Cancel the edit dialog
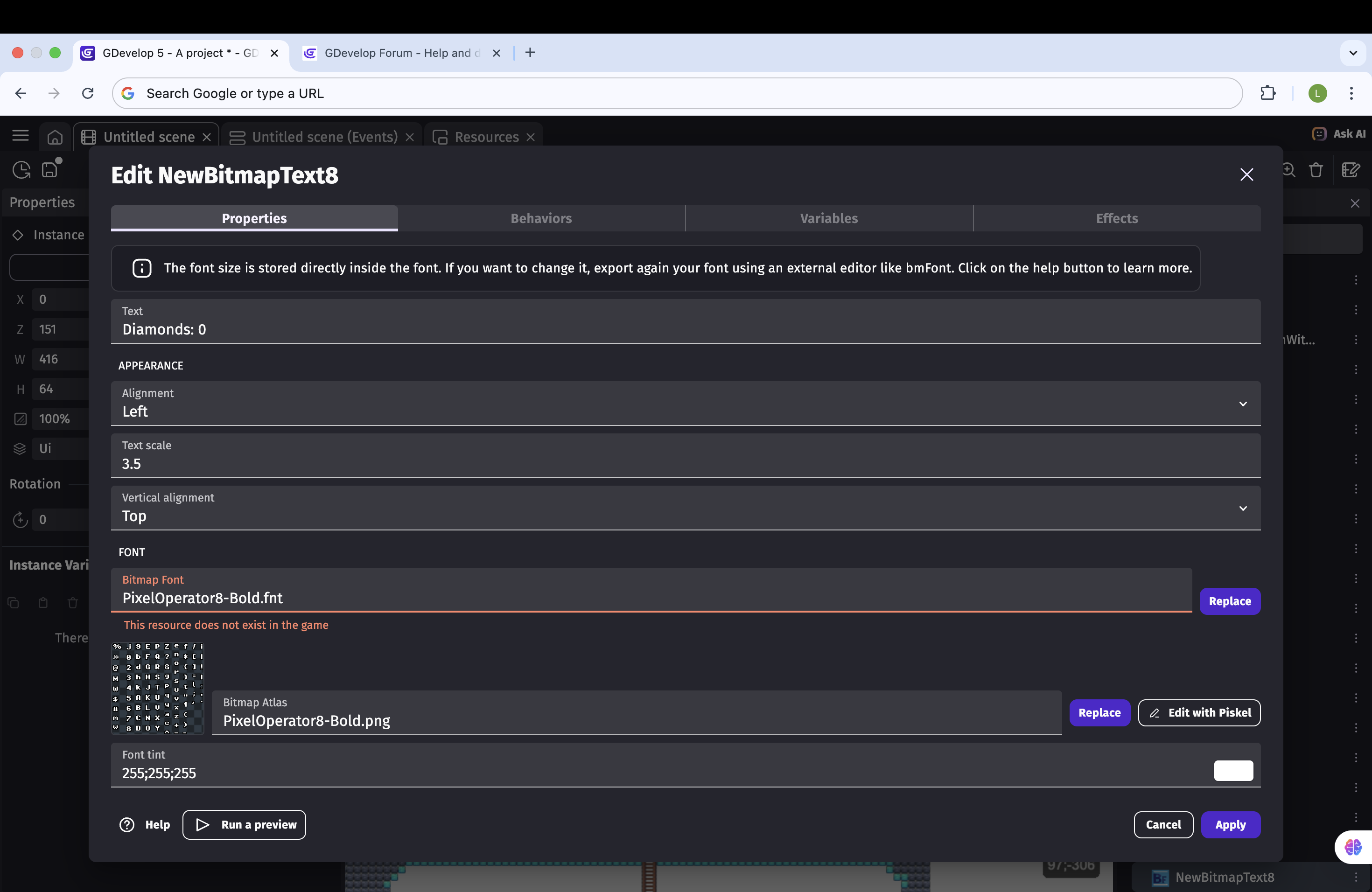This screenshot has height=892, width=1372. 1163,824
